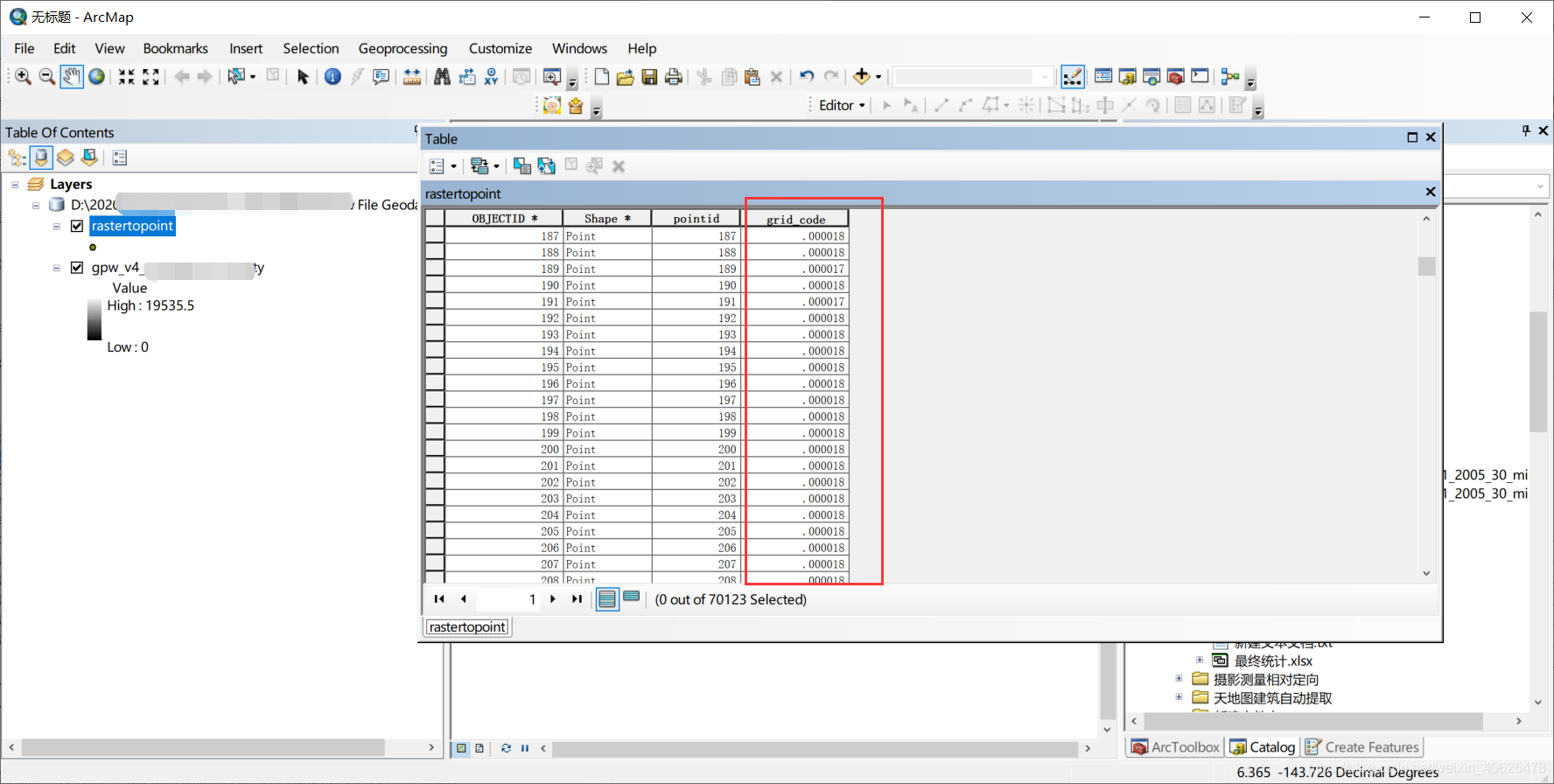Image resolution: width=1554 pixels, height=784 pixels.
Task: Sort by the grid_code column header
Action: click(x=795, y=219)
